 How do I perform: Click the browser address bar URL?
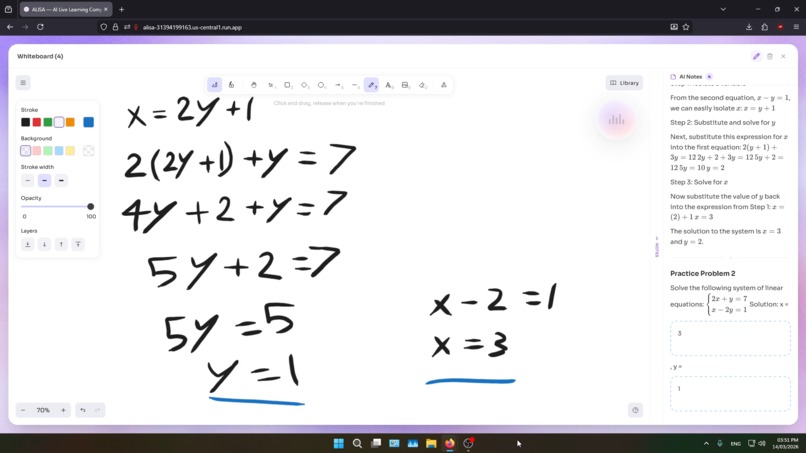pos(192,27)
